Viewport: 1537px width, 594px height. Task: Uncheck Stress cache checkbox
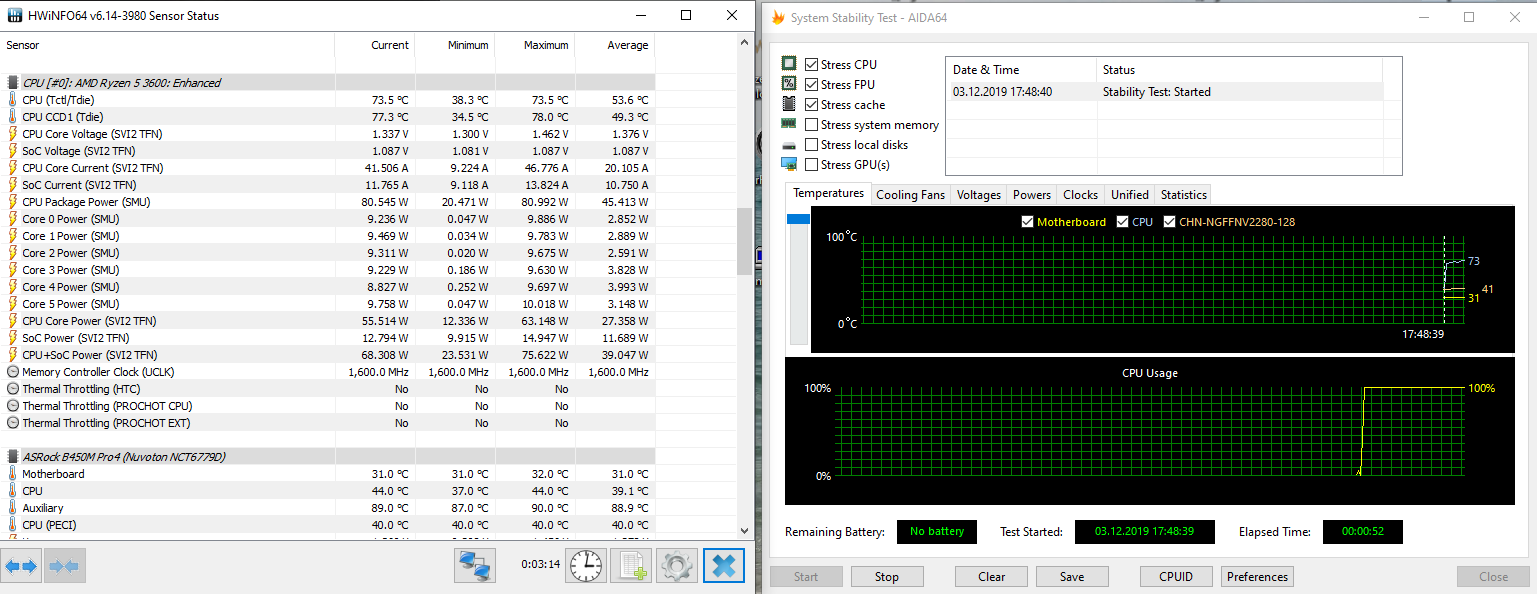[x=811, y=105]
